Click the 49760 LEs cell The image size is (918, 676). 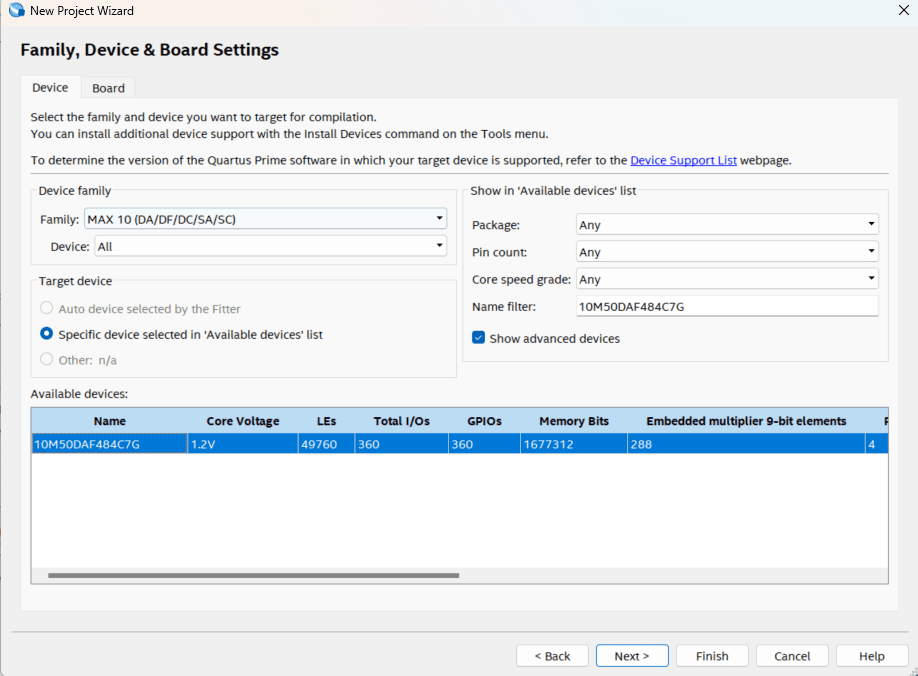[326, 444]
